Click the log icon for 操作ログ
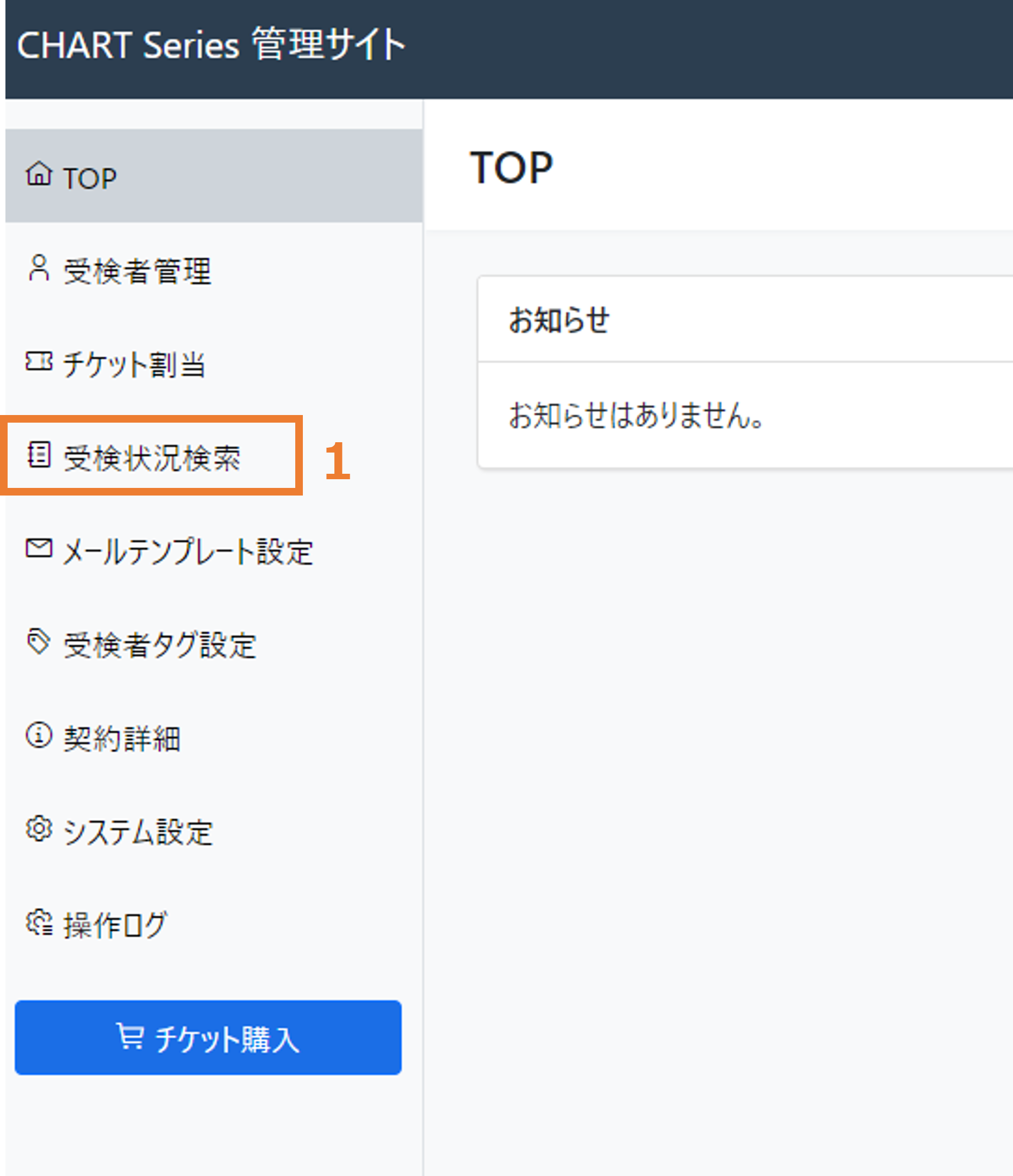1013x1176 pixels. click(39, 923)
